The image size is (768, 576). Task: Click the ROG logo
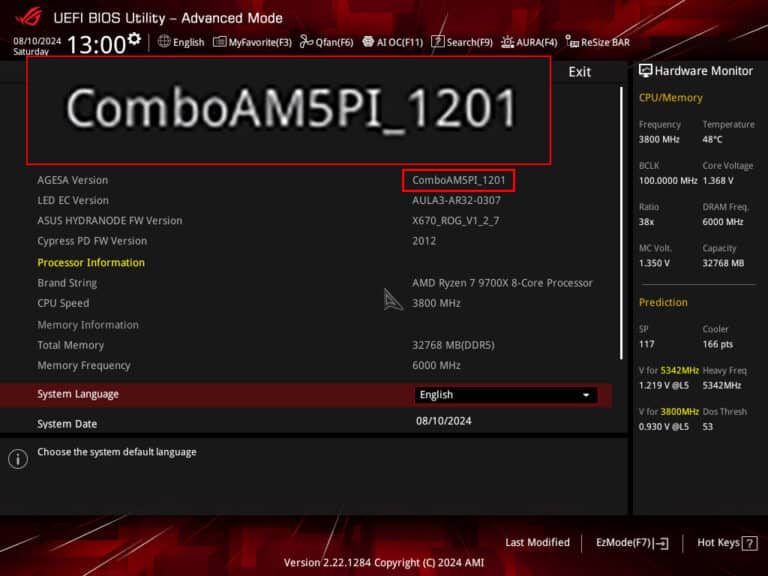tap(29, 16)
